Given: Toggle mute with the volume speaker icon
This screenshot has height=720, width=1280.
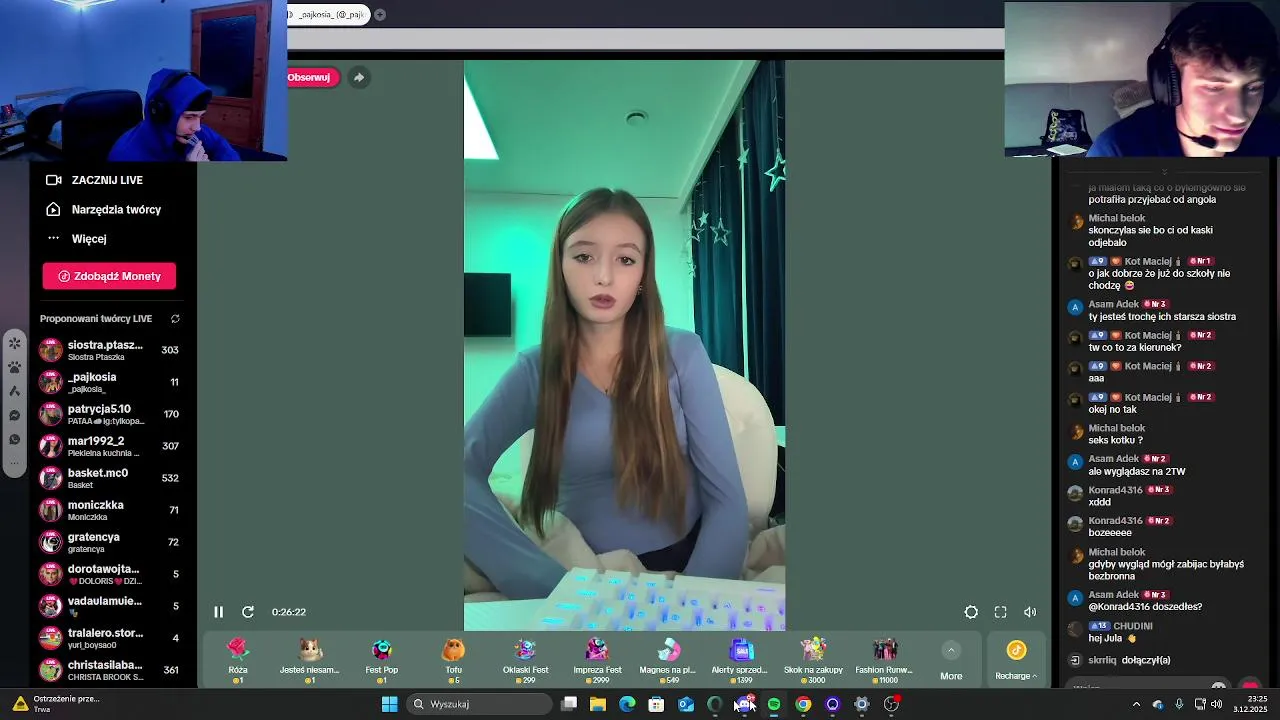Looking at the screenshot, I should click(x=1030, y=612).
